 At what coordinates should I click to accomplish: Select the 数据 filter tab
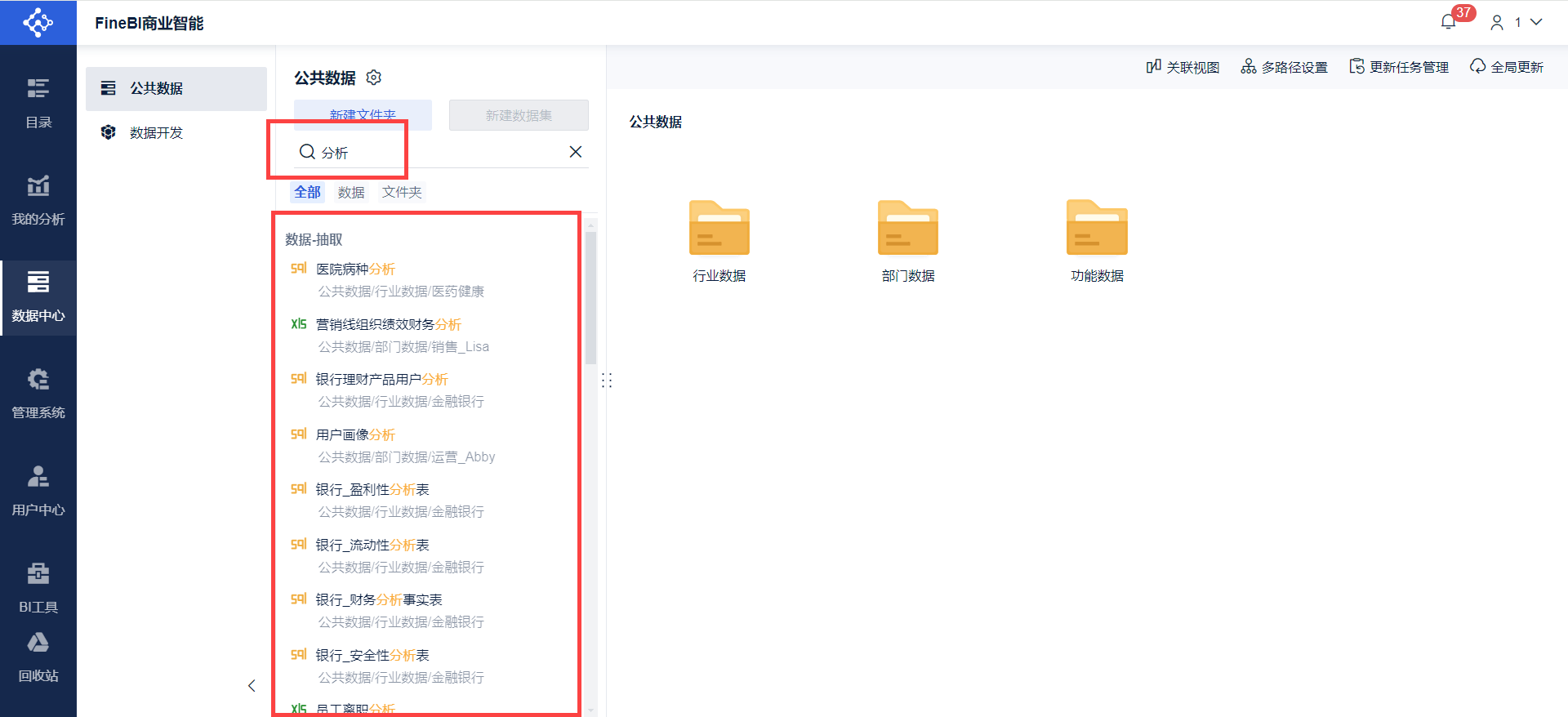pyautogui.click(x=351, y=192)
